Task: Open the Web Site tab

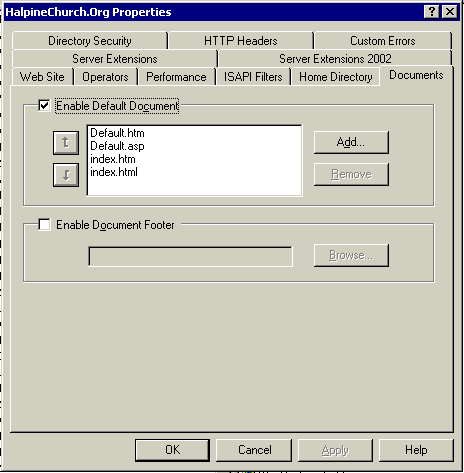Action: click(42, 77)
